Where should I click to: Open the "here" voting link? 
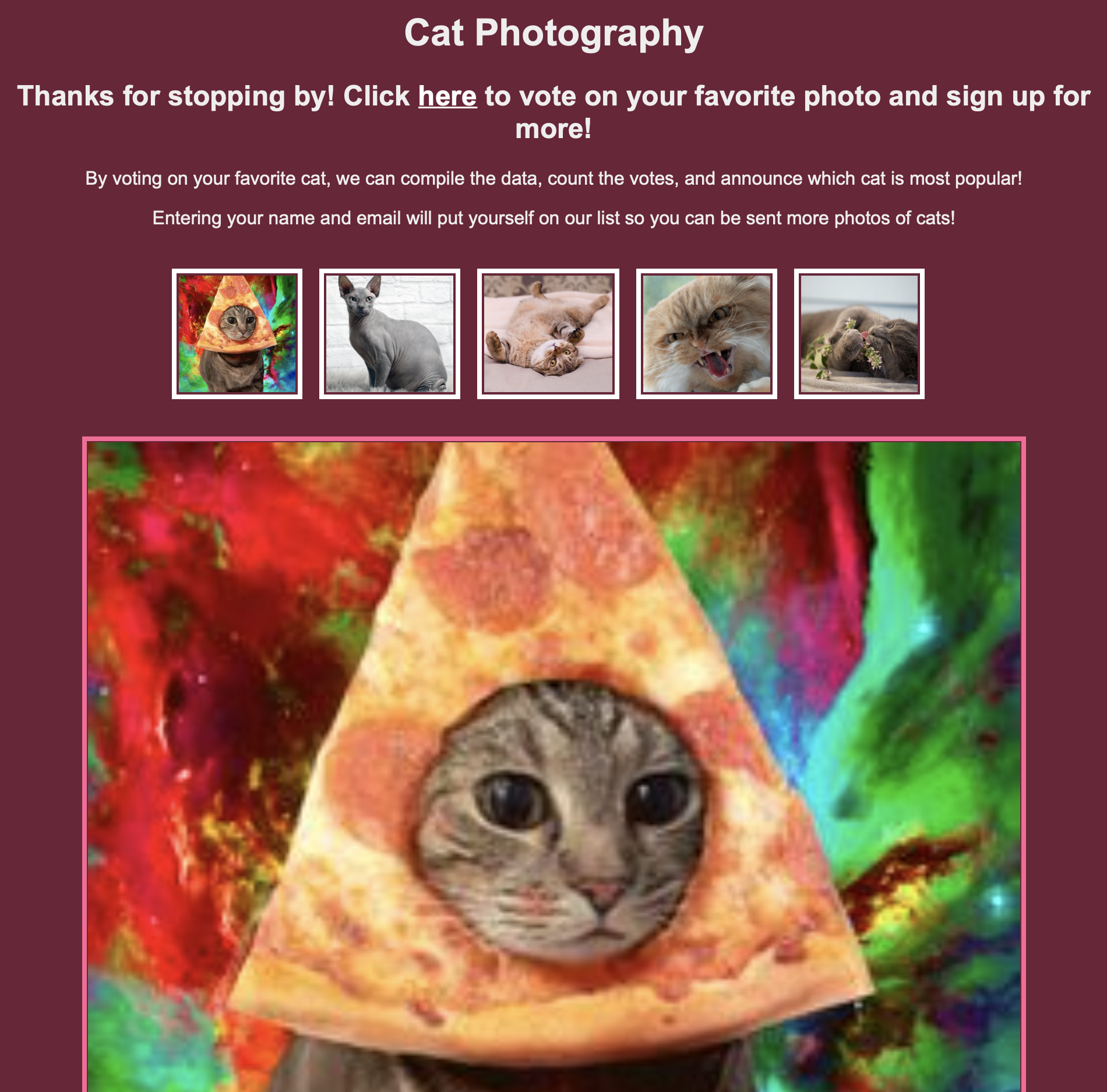(x=447, y=96)
